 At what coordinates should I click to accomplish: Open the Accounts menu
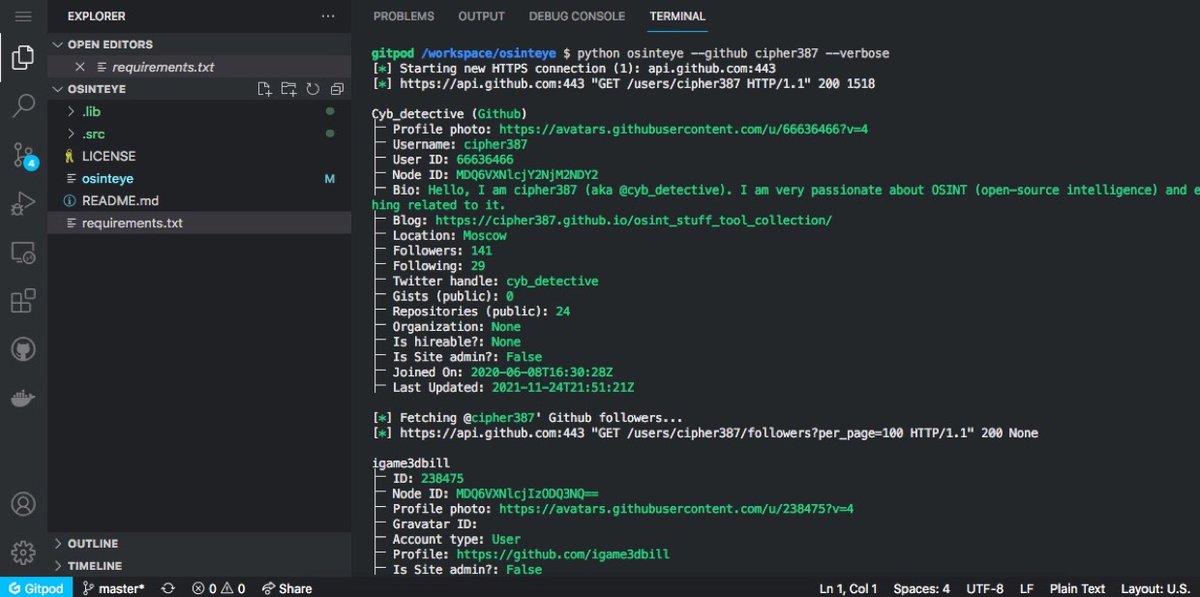(22, 503)
